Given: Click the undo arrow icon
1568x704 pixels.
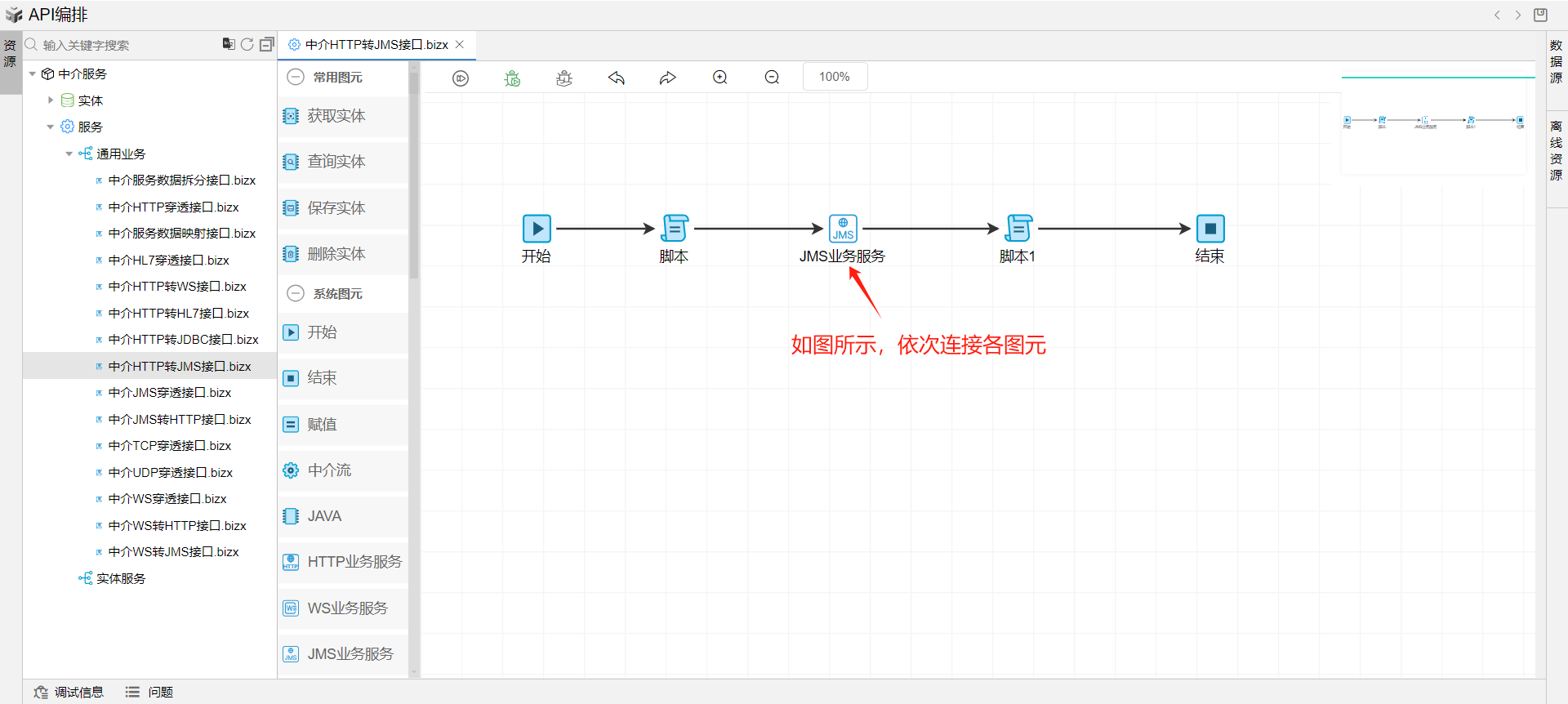Looking at the screenshot, I should coord(617,78).
